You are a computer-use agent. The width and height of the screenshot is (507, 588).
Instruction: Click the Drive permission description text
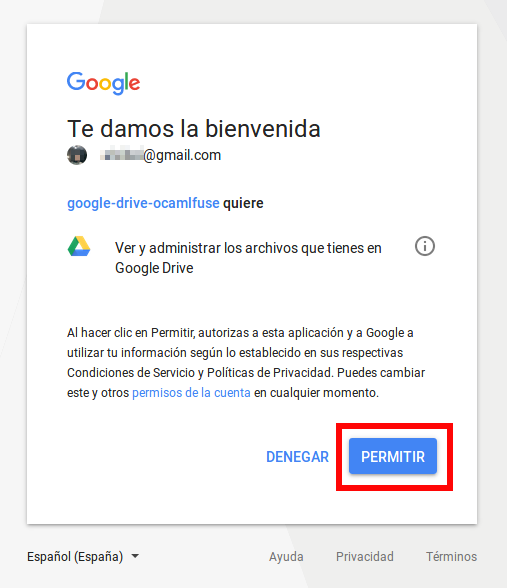[x=248, y=258]
